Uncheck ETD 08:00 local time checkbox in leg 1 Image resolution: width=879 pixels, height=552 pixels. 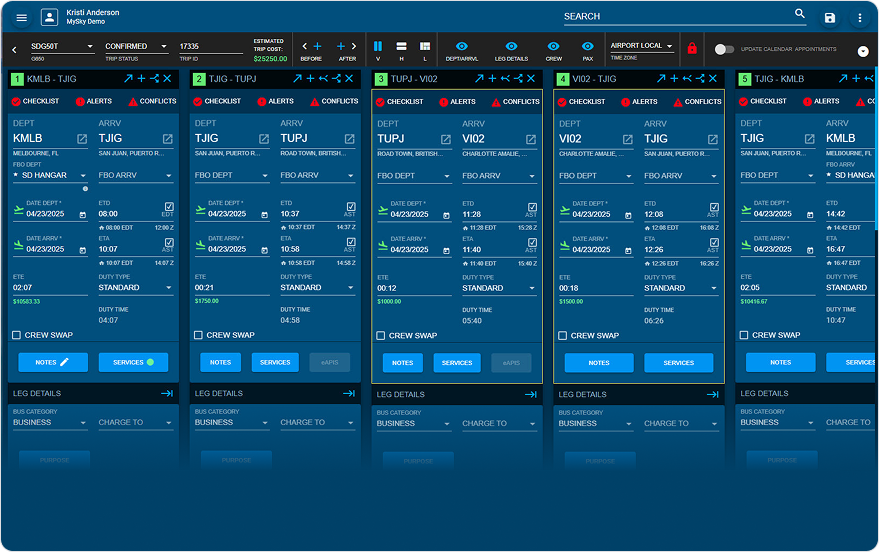point(169,207)
